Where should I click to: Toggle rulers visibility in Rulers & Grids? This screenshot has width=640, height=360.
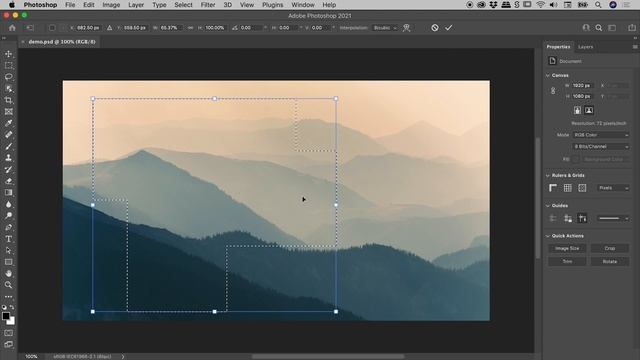553,188
